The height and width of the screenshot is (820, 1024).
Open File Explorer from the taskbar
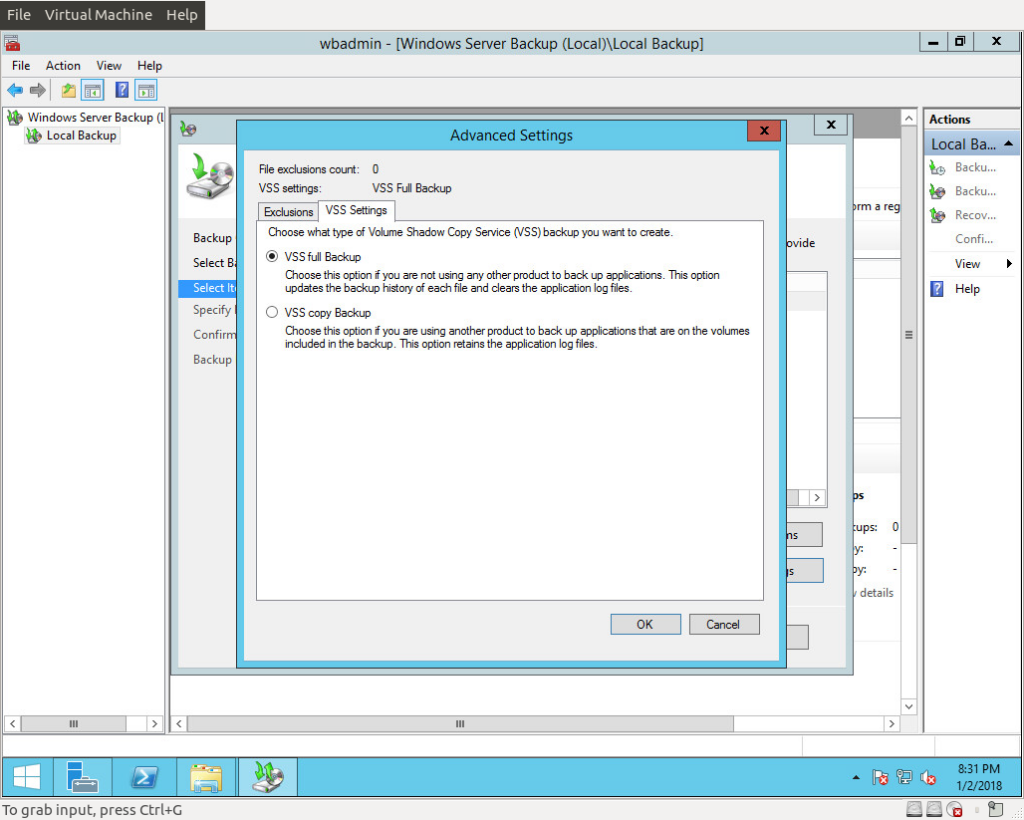(x=206, y=777)
